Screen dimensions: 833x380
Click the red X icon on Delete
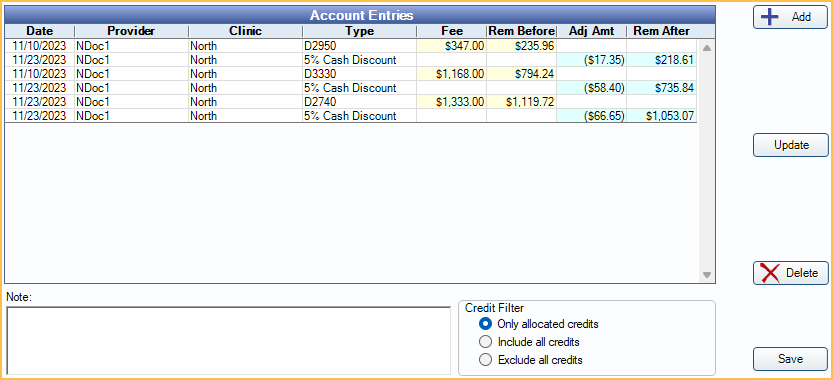pyautogui.click(x=769, y=273)
